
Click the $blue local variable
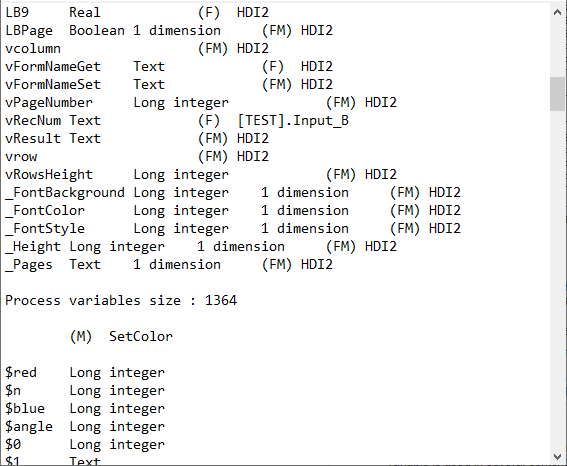pyautogui.click(x=25, y=409)
